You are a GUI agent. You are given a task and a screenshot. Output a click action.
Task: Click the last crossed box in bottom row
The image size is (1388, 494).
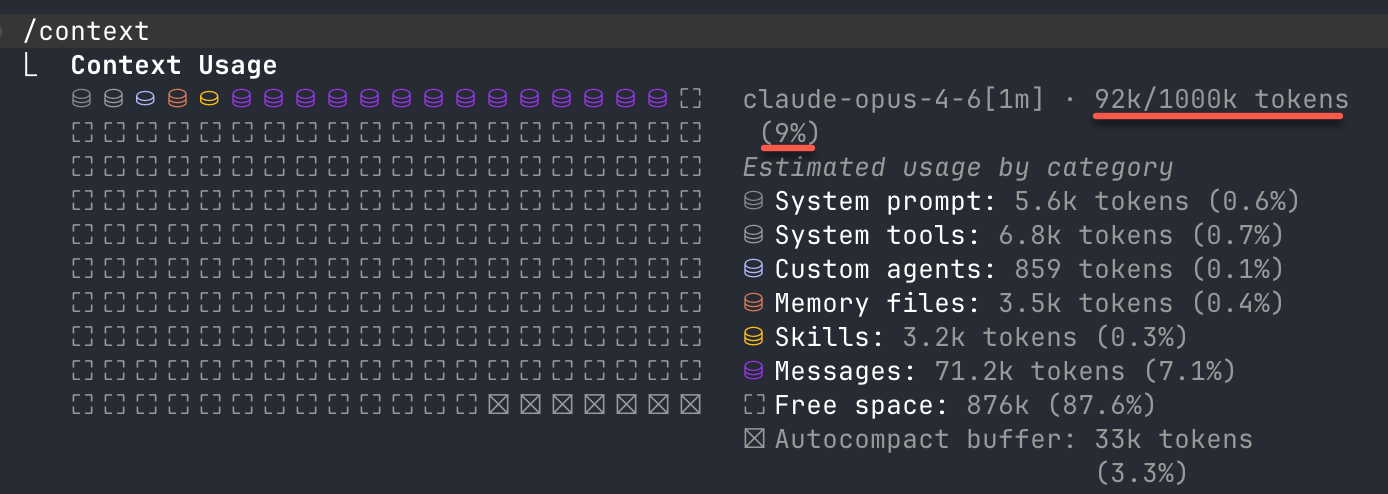click(x=689, y=405)
